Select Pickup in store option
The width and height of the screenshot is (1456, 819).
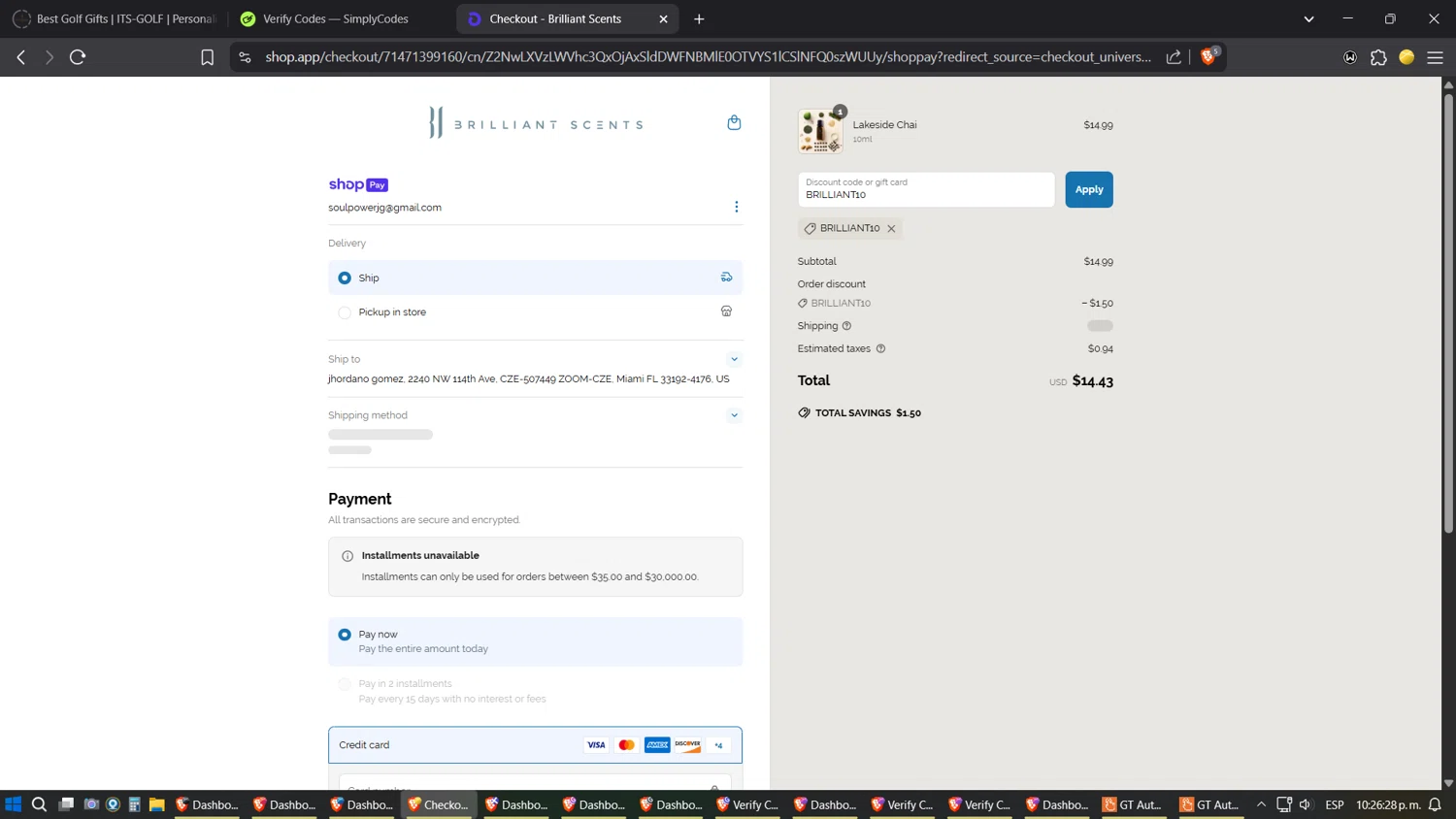pos(535,311)
